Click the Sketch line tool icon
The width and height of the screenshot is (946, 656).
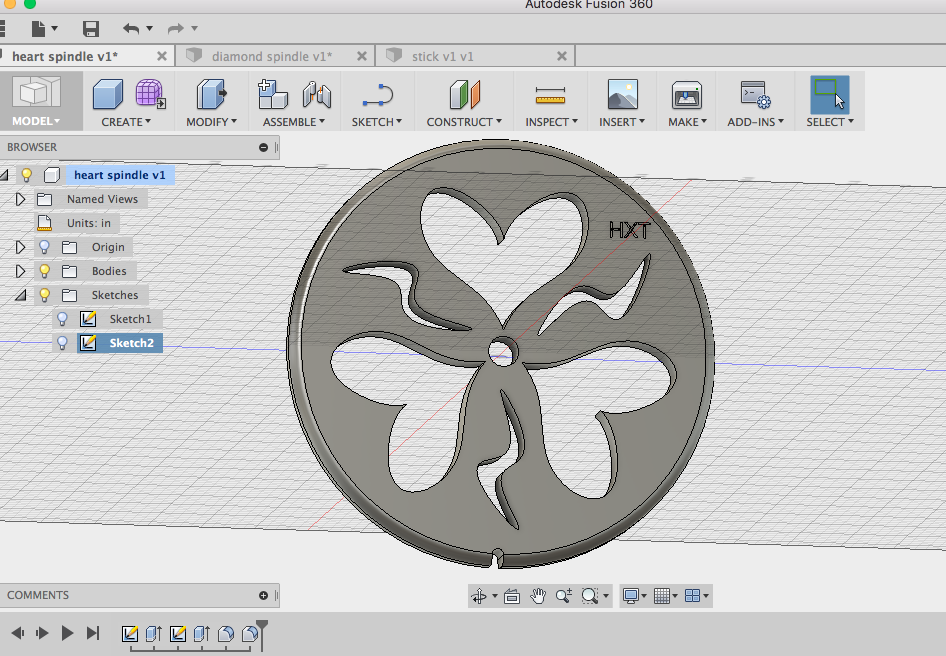point(377,96)
